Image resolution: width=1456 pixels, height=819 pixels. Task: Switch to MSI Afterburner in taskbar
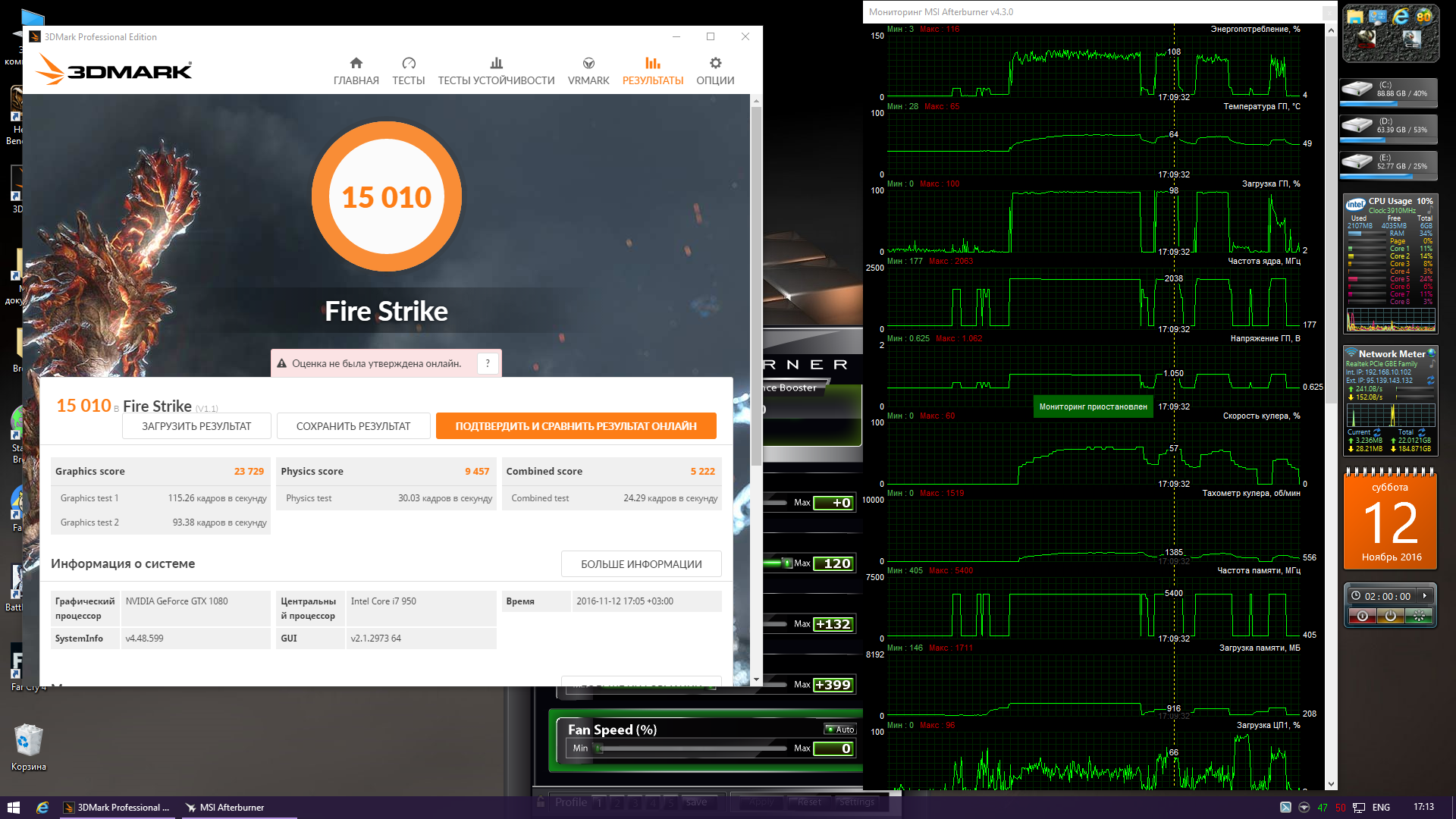pos(232,808)
